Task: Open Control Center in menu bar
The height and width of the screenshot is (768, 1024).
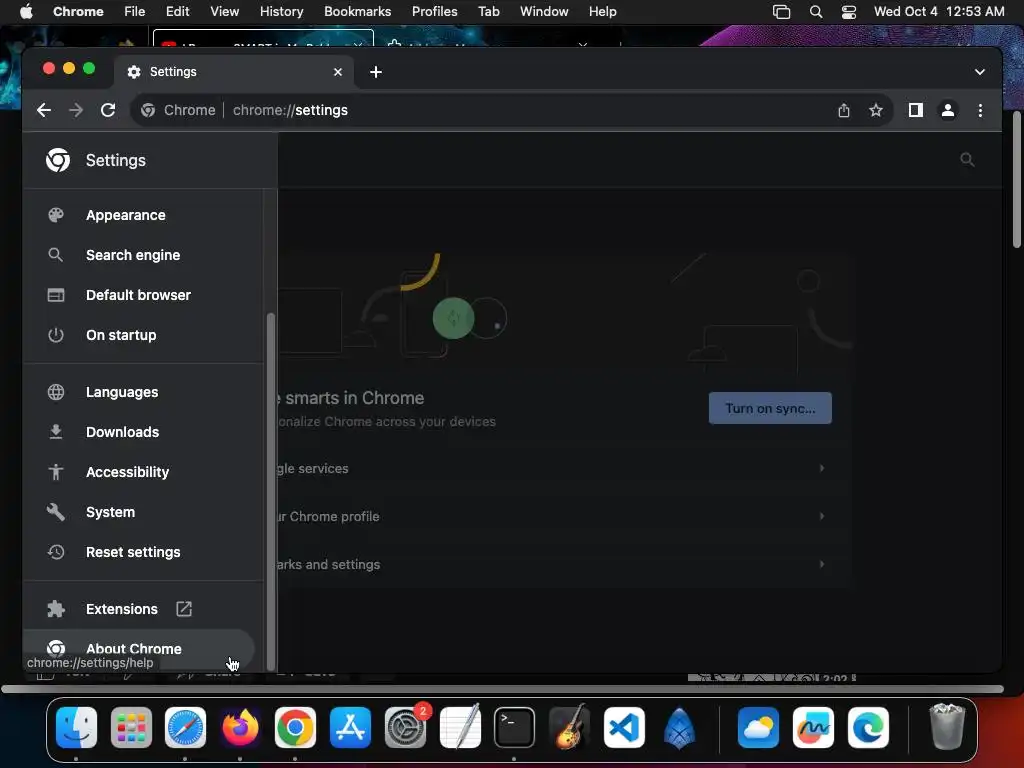Action: click(x=848, y=11)
